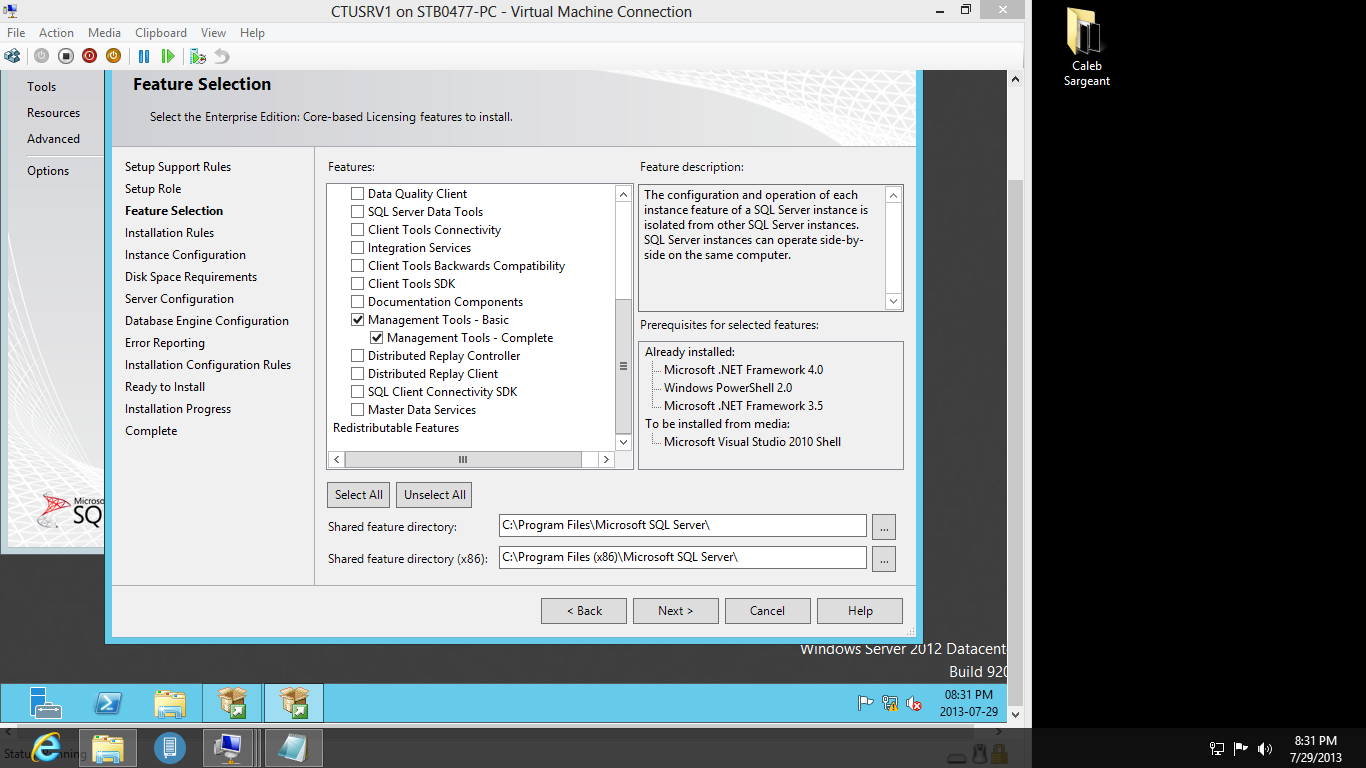
Task: Click the first SQL setup box taskbar icon
Action: tap(232, 703)
